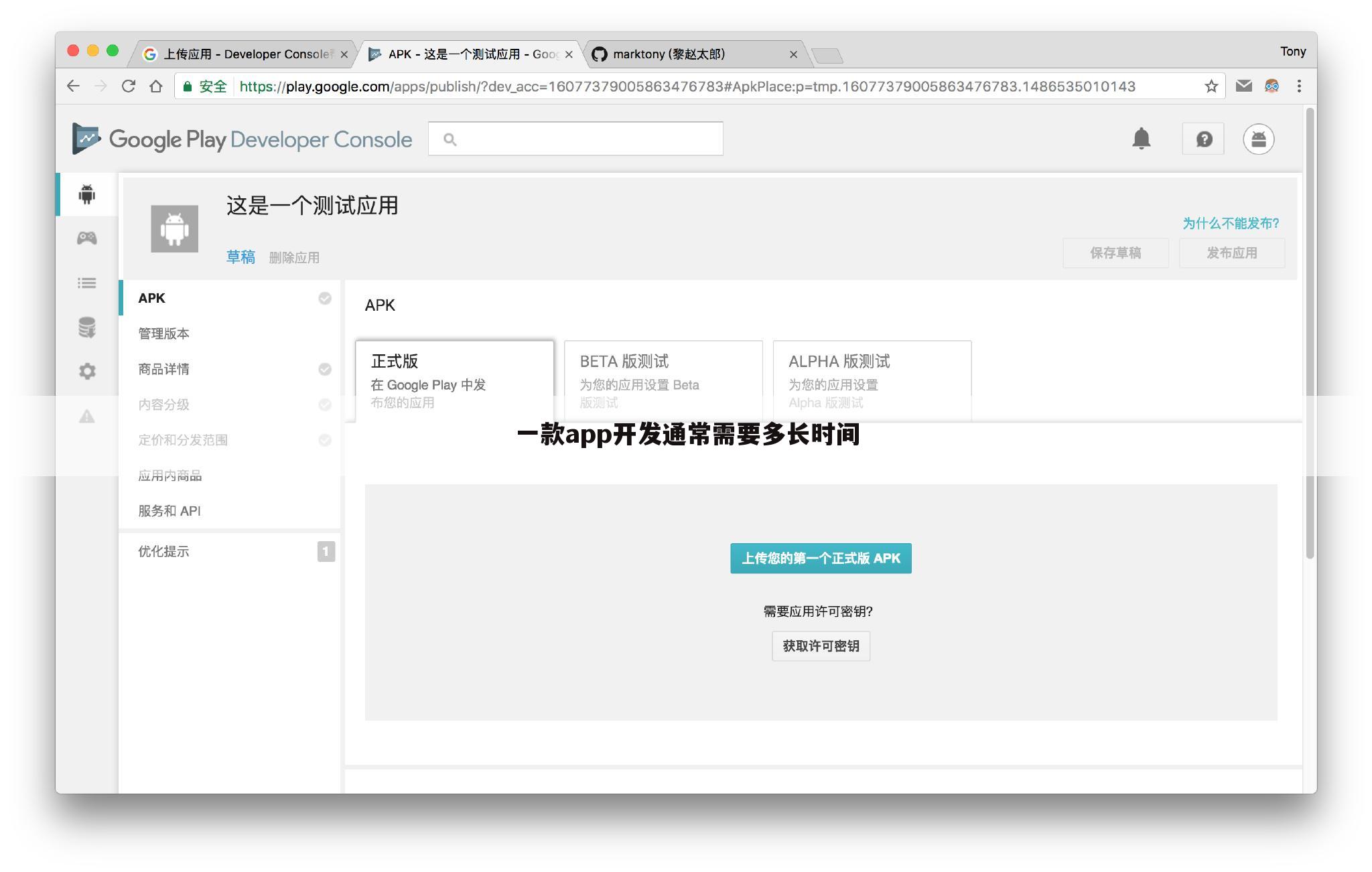
Task: Click the 这是一个测试应用 title
Action: pyautogui.click(x=312, y=205)
